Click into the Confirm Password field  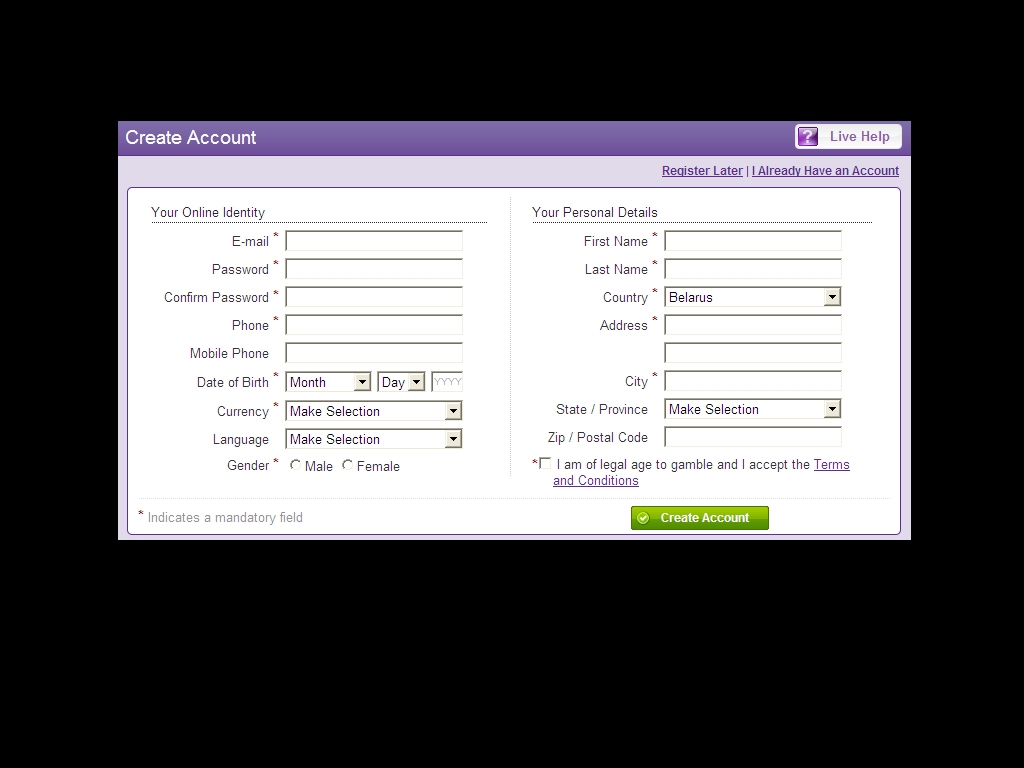[374, 297]
